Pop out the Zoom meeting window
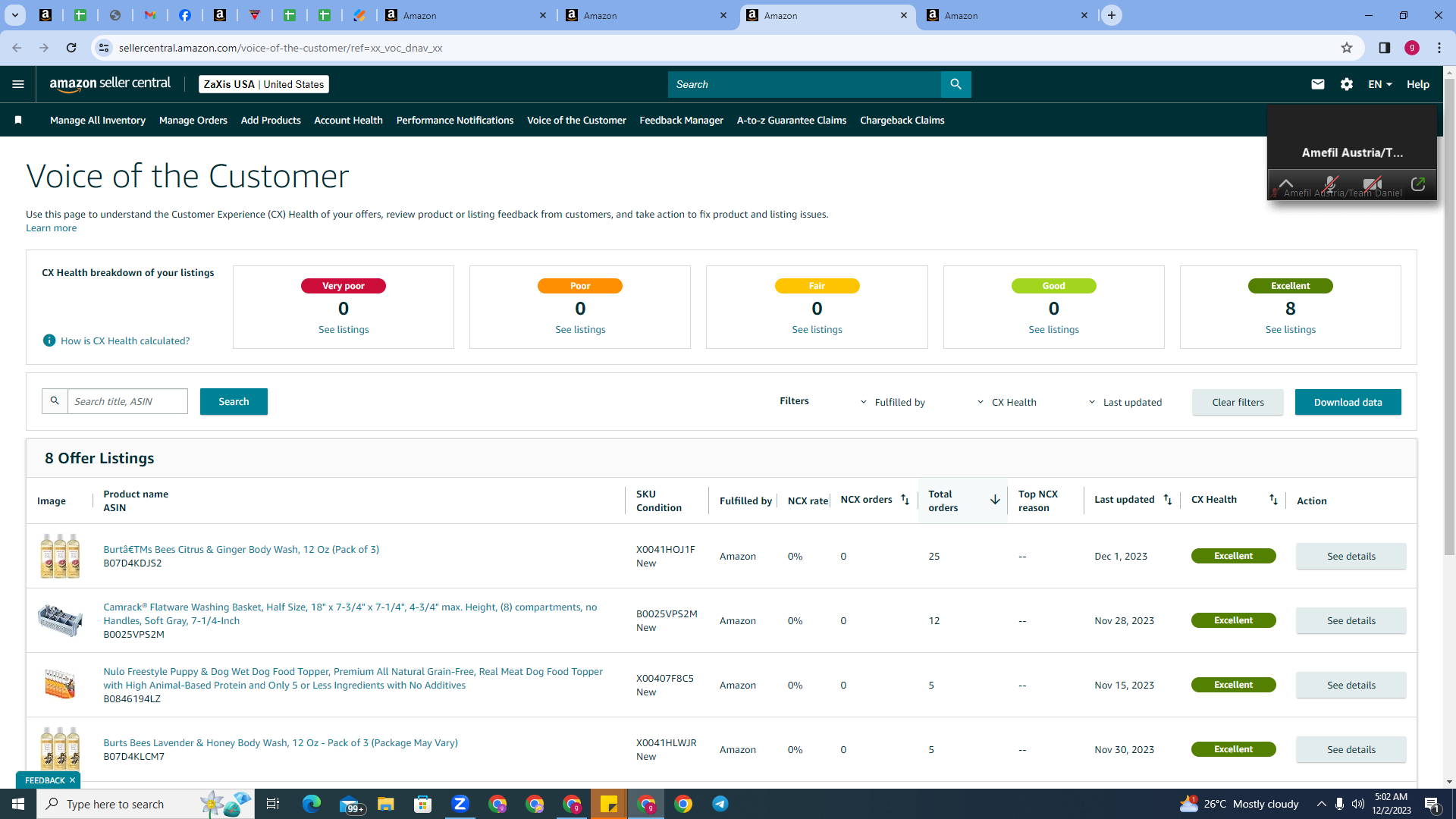The width and height of the screenshot is (1456, 819). tap(1418, 184)
